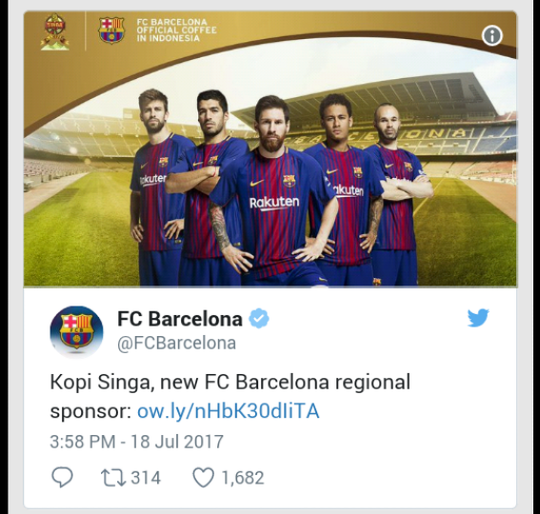Open the players promotional photo
This screenshot has height=514, width=540.
[x=270, y=149]
